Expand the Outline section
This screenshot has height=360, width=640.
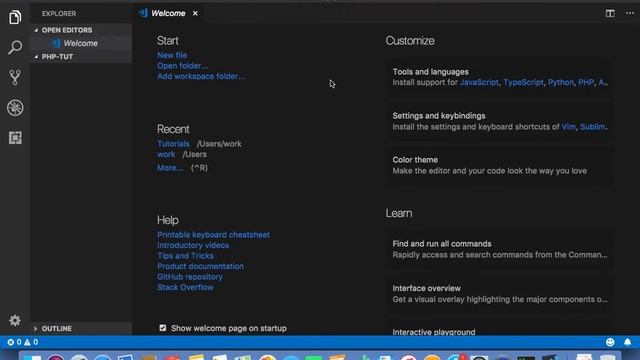82,329
